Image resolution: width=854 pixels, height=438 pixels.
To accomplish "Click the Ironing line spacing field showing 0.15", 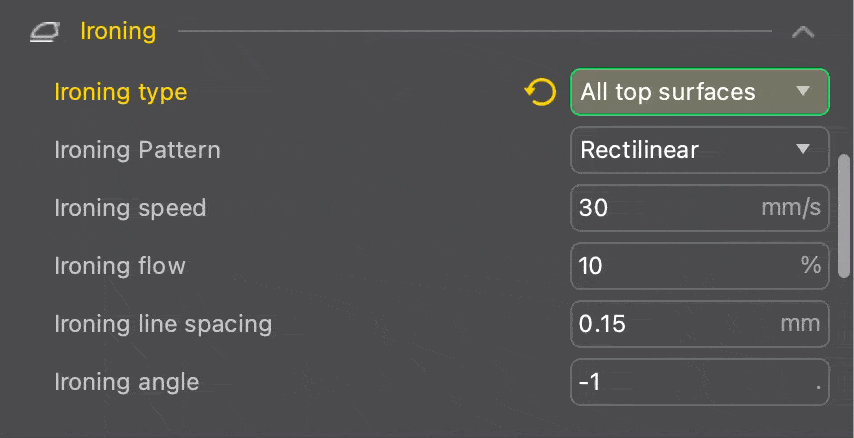I will coord(670,324).
